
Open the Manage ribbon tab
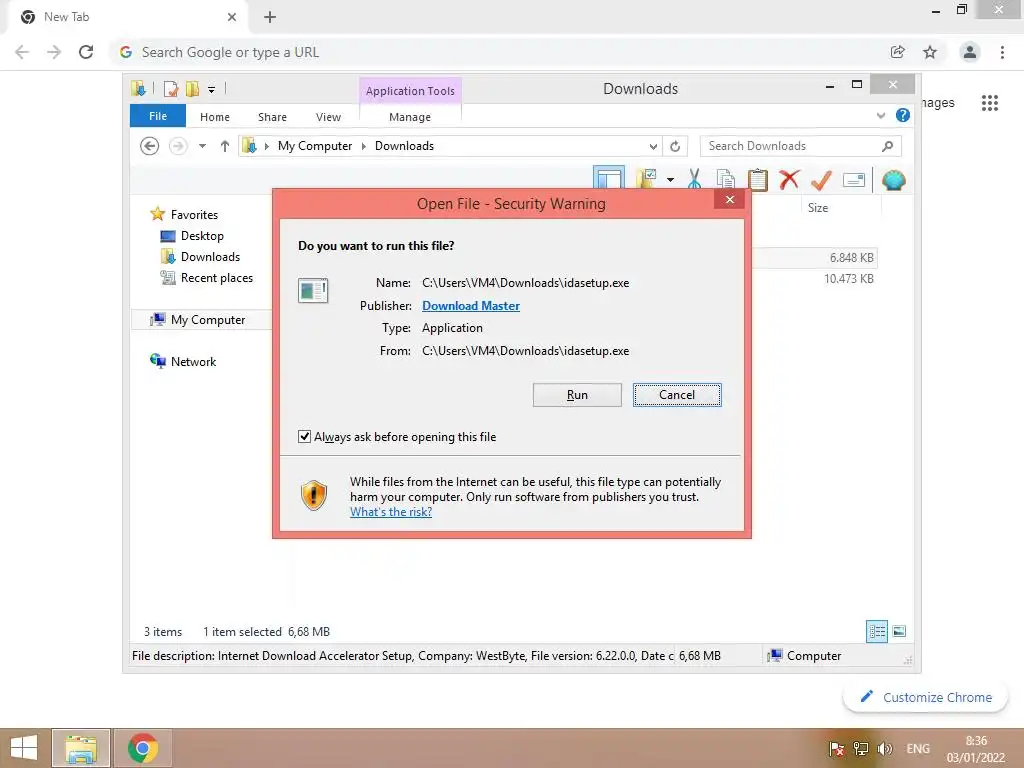[410, 117]
